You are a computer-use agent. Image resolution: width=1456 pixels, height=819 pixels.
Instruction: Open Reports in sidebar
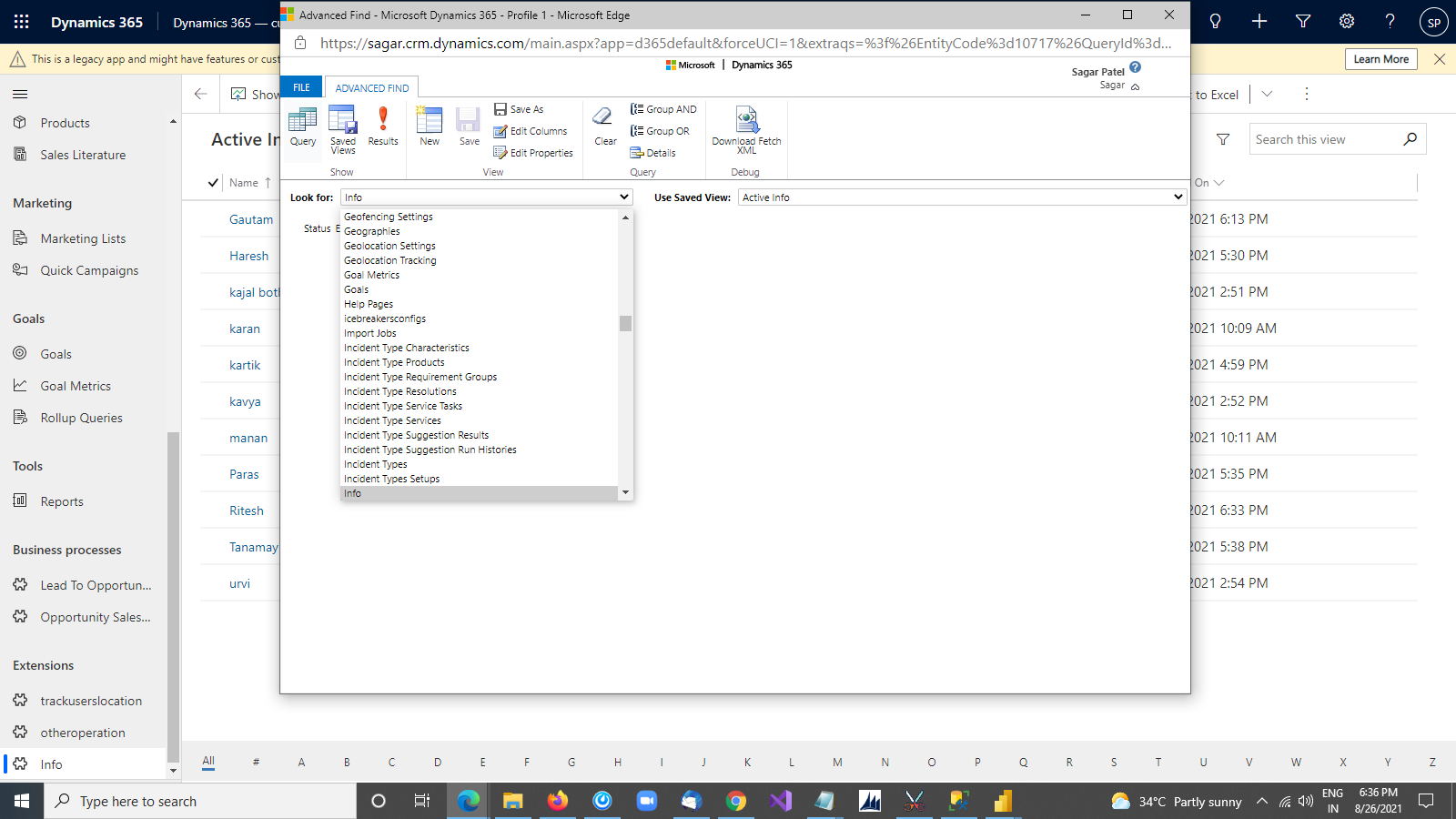(x=62, y=501)
